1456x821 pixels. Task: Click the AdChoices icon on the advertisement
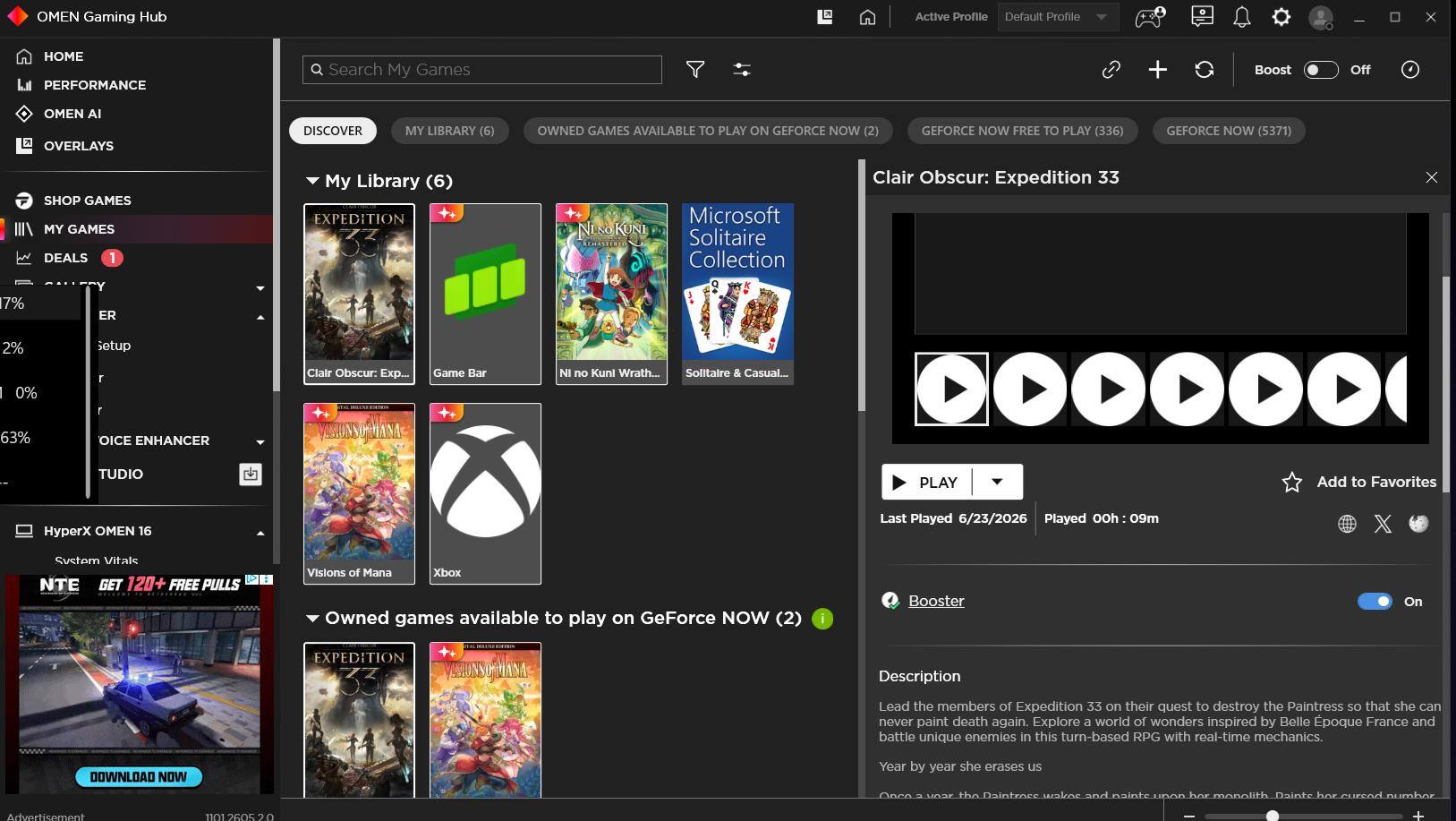click(x=252, y=580)
